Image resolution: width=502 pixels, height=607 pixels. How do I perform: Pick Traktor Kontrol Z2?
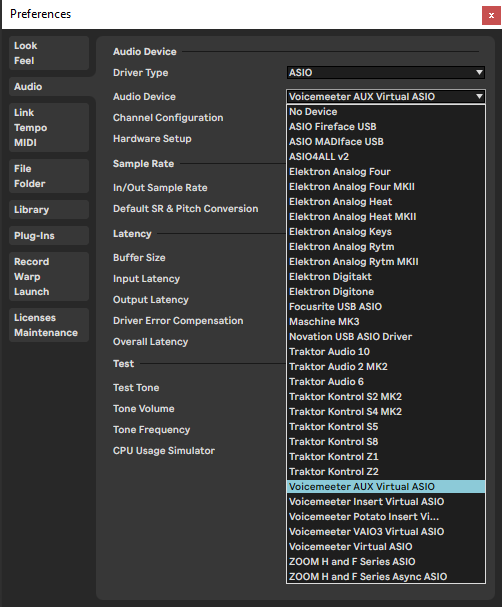[386, 472]
